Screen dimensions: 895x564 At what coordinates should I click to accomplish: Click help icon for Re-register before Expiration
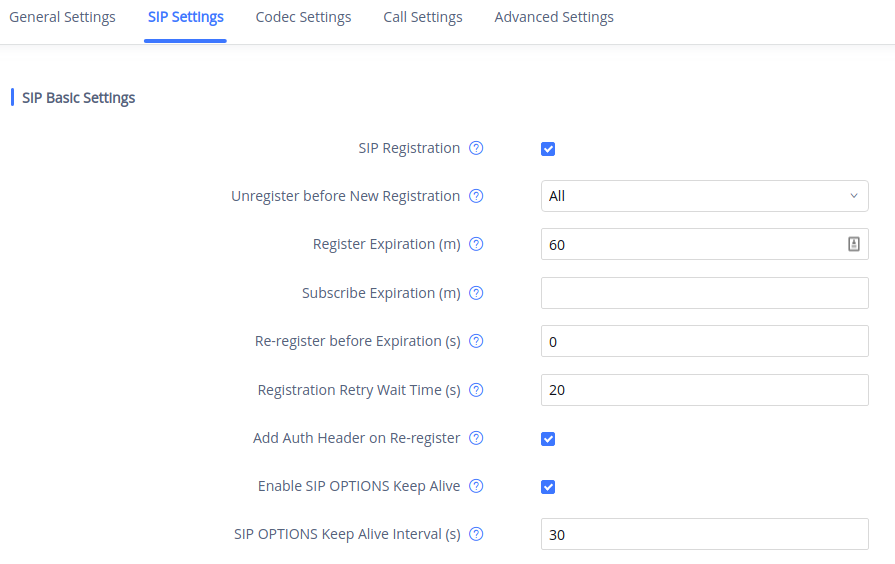tap(476, 341)
